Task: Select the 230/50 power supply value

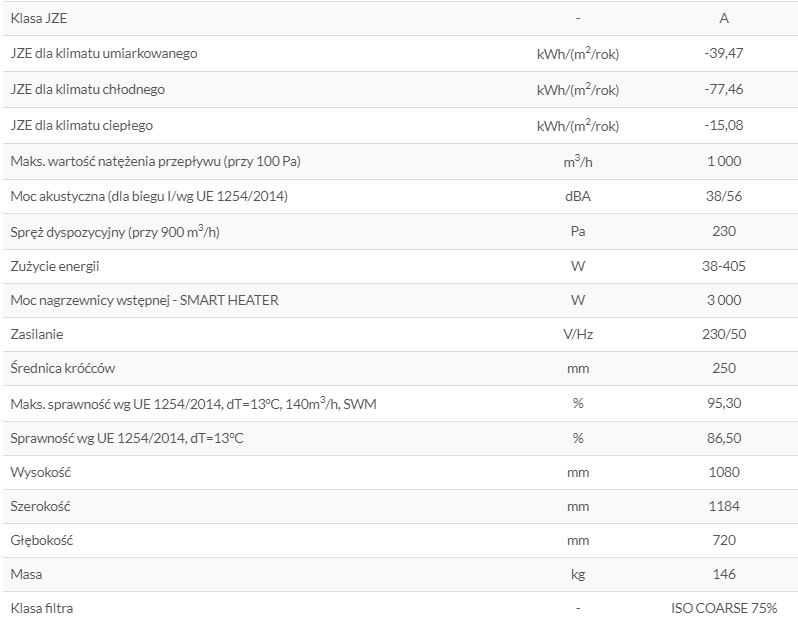Action: click(x=724, y=334)
